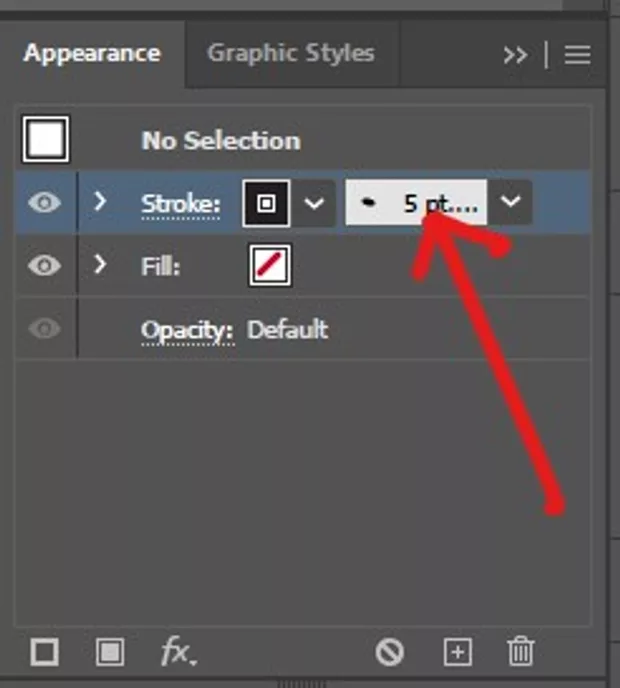Viewport: 620px width, 688px height.
Task: Select the Appearance tab
Action: [92, 53]
